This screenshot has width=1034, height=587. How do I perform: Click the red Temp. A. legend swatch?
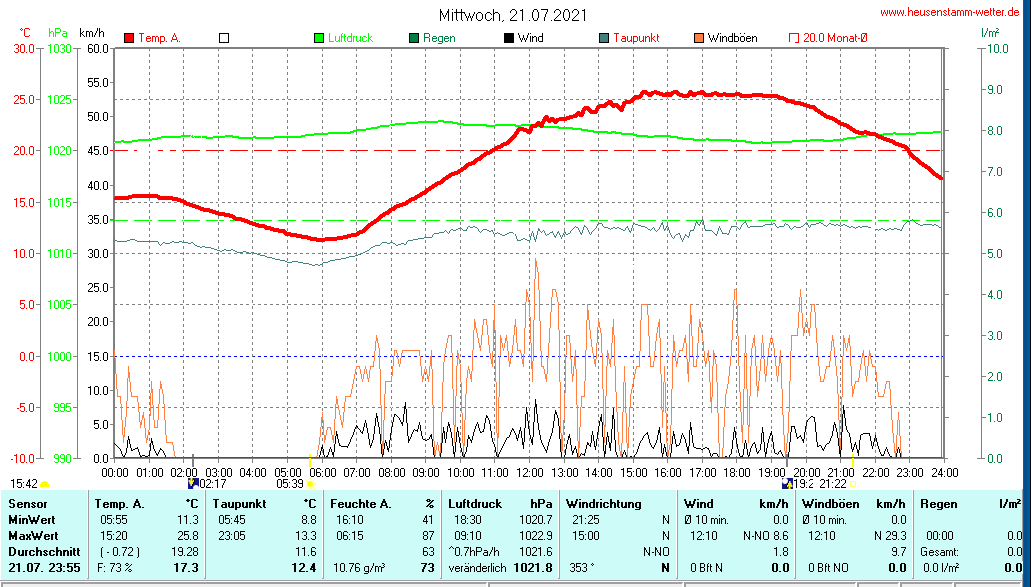[x=130, y=38]
